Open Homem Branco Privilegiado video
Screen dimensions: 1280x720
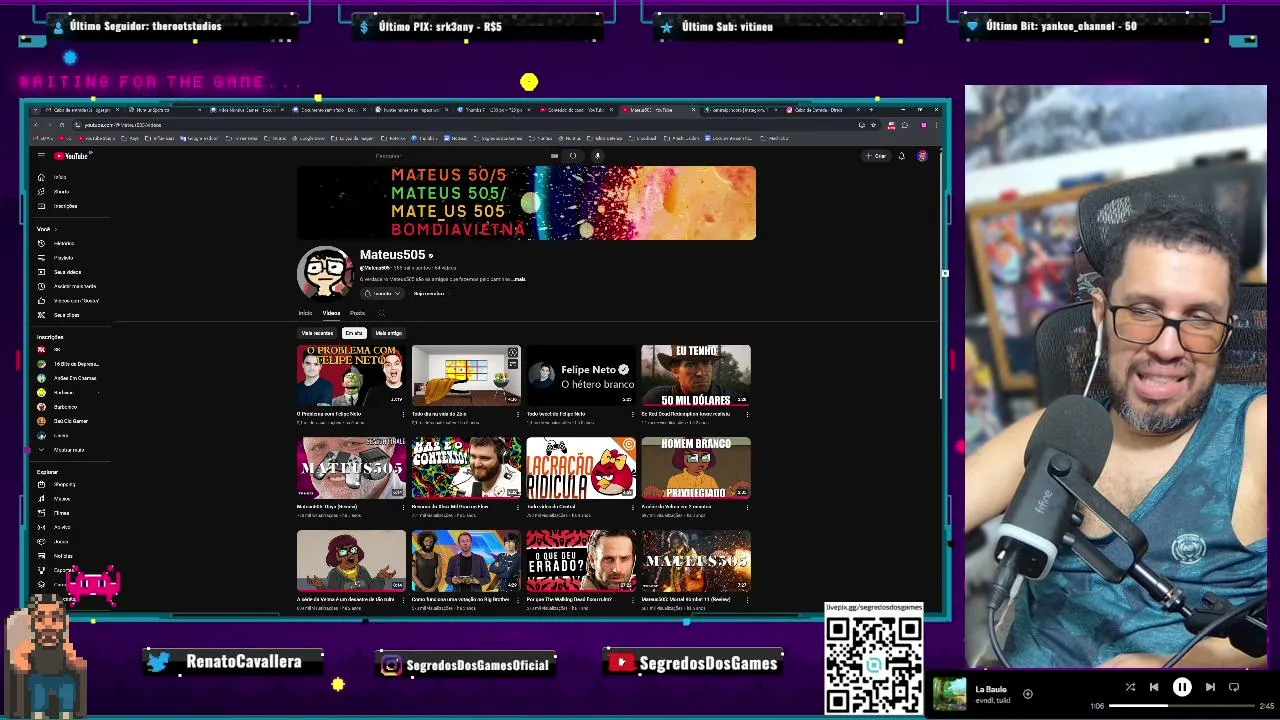point(696,468)
